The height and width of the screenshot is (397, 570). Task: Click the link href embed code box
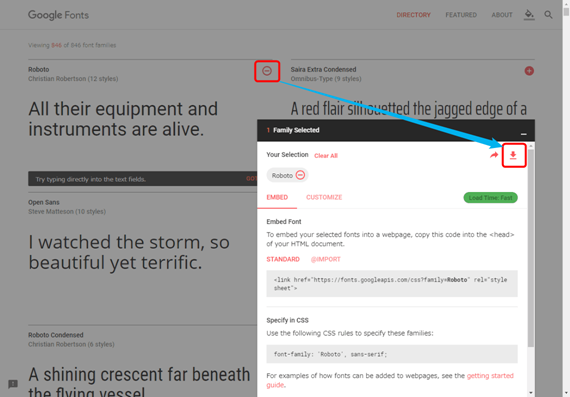(392, 284)
